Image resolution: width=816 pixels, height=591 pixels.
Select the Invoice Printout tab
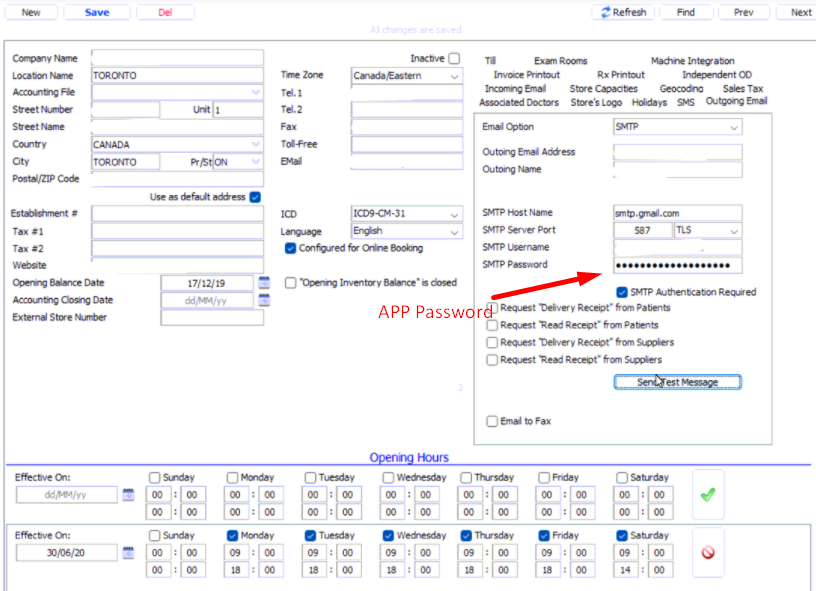tap(527, 75)
